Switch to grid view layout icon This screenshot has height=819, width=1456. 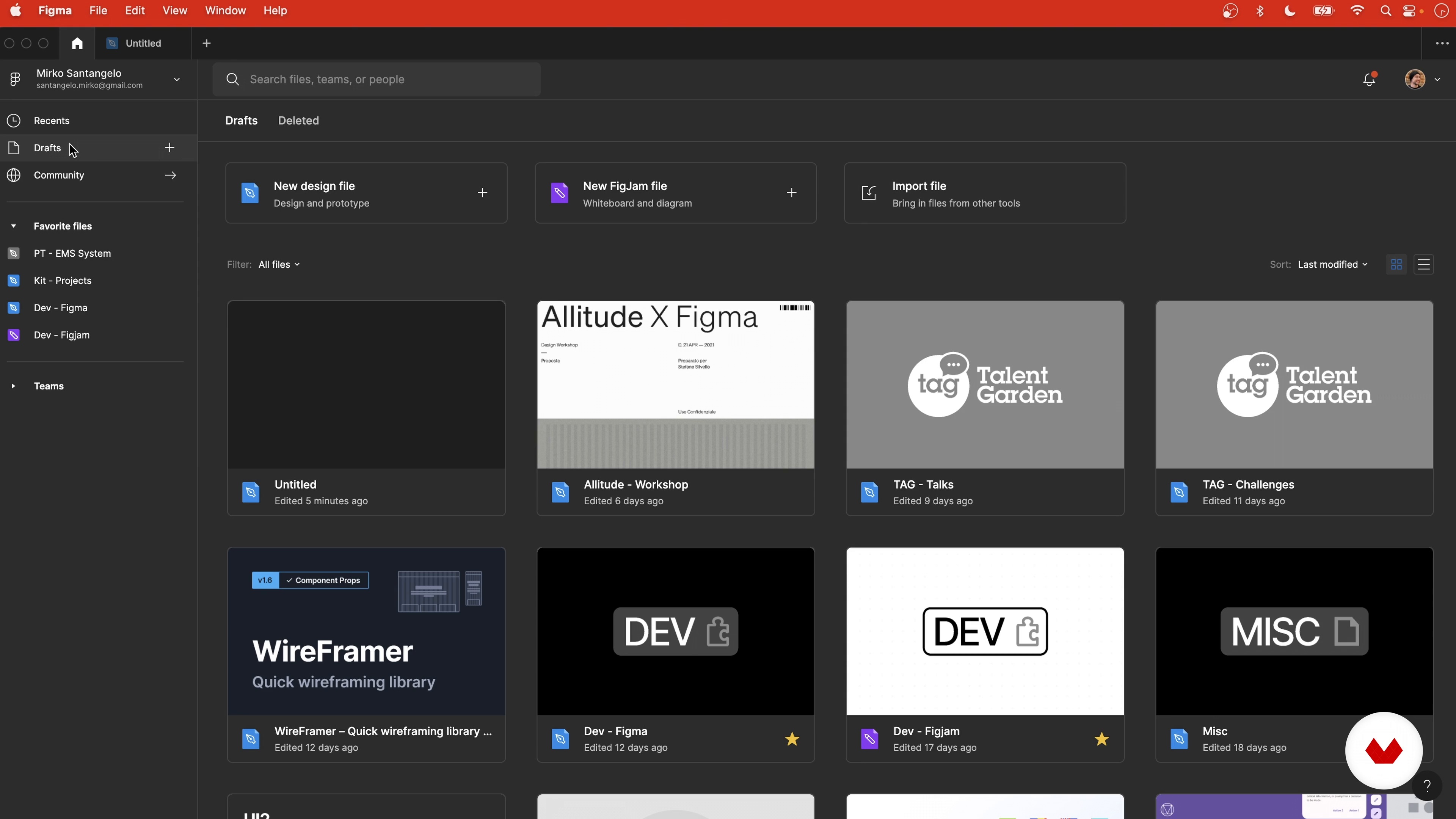pyautogui.click(x=1396, y=265)
